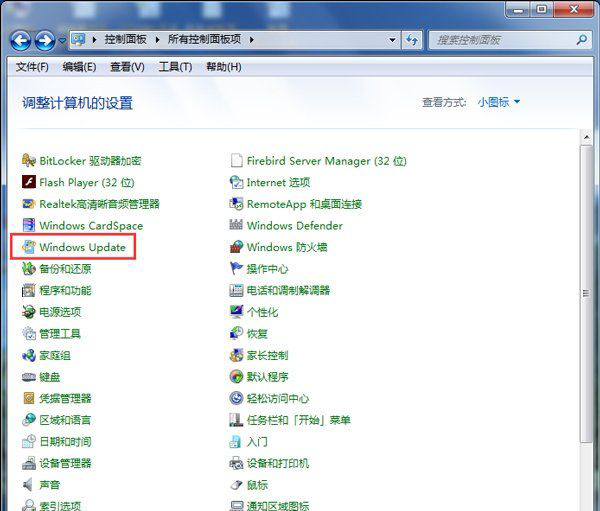Viewport: 600px width, 511px height.
Task: Open the 轻松访问中心 link
Action: coord(278,398)
